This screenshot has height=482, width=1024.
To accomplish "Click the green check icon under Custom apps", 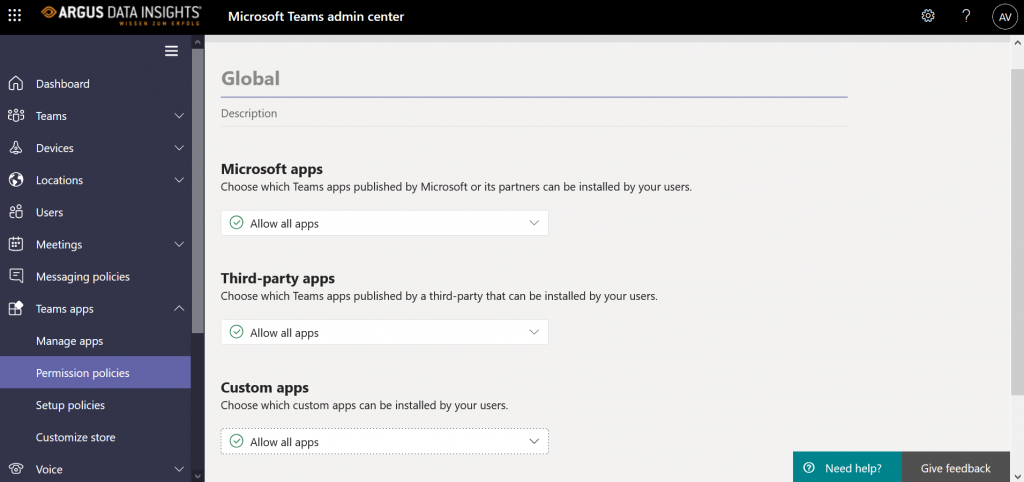I will click(236, 442).
